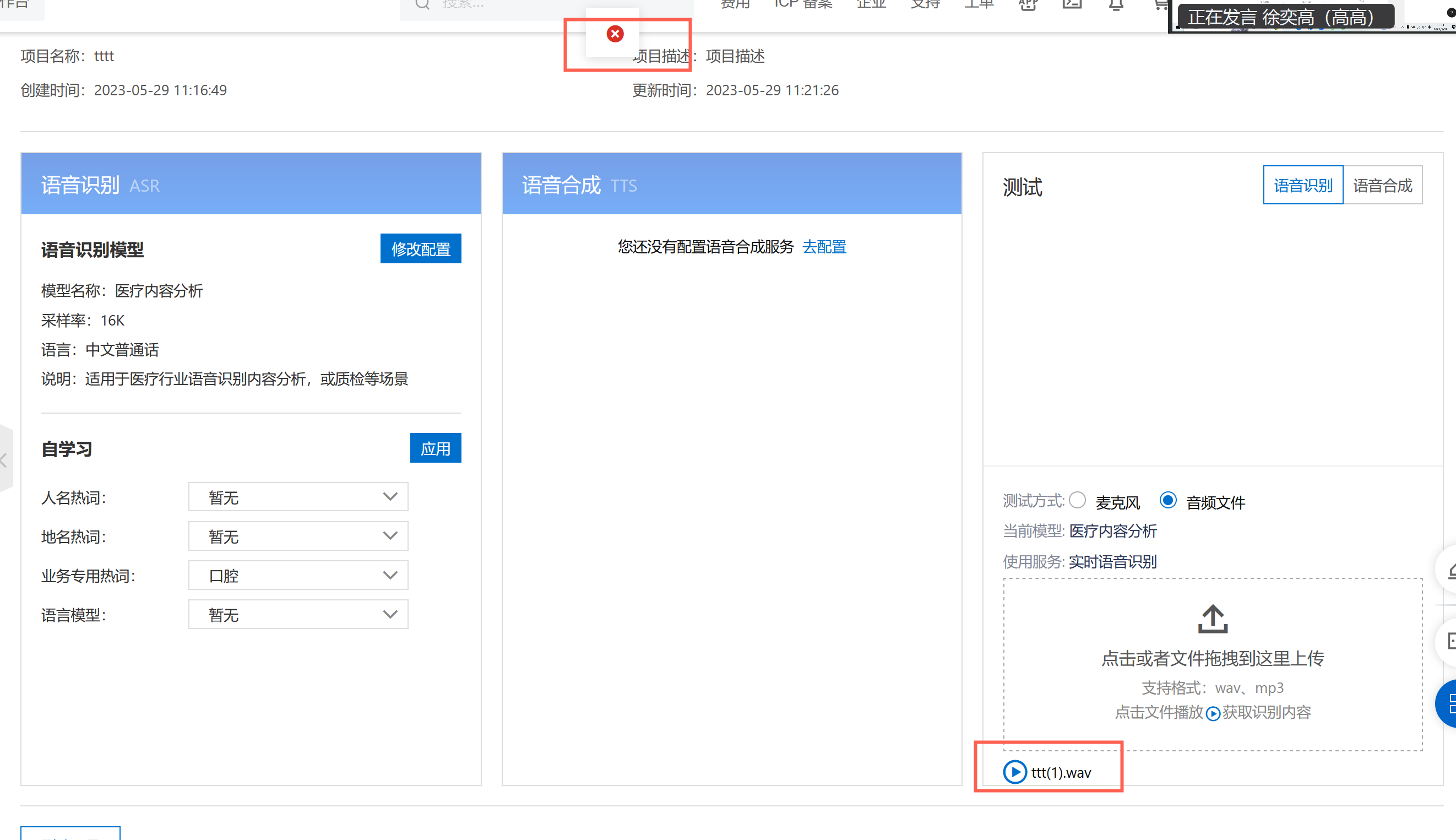Viewport: 1456px width, 840px height.
Task: Click the console terminal icon in the top bar
Action: click(1073, 4)
